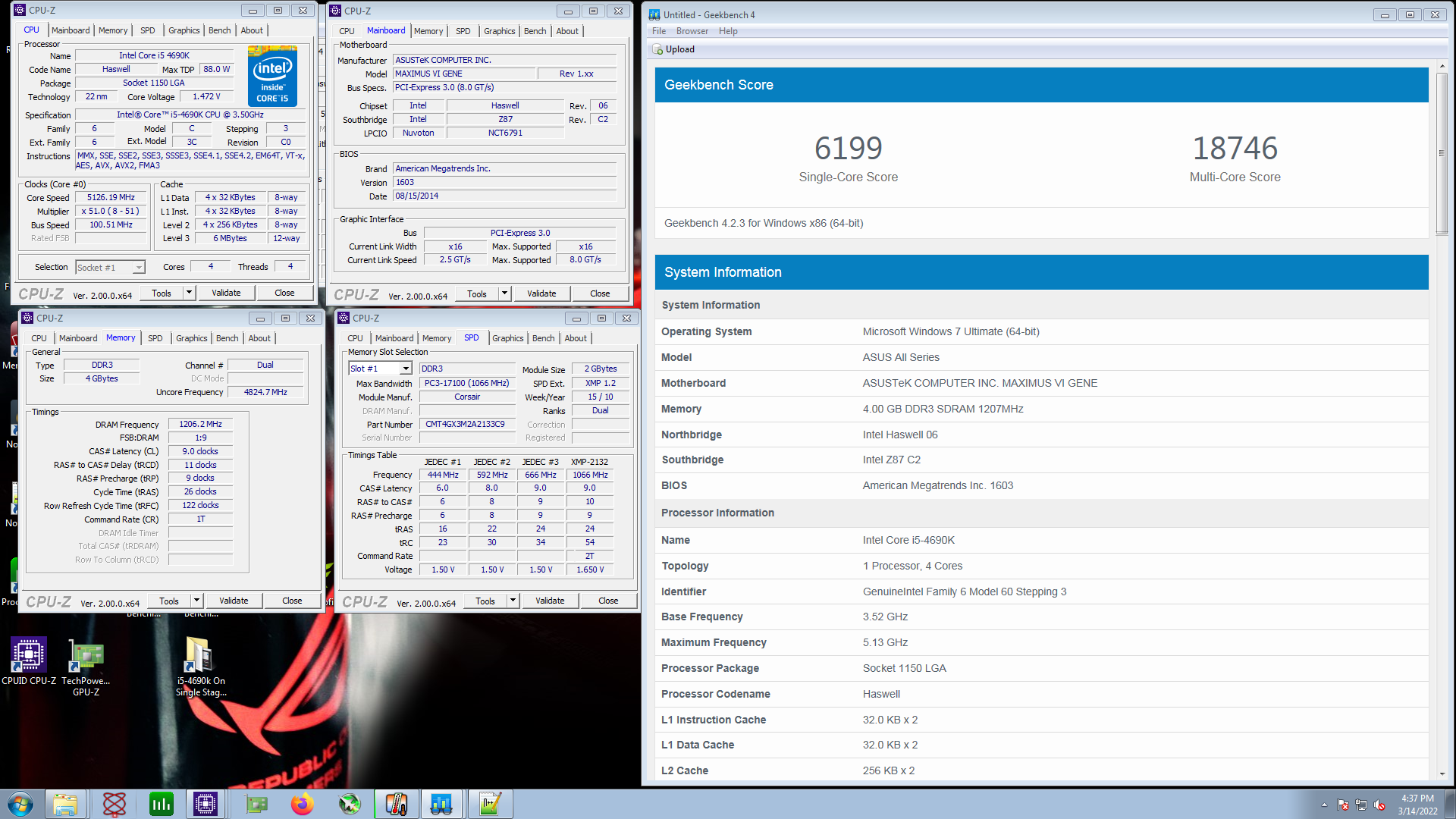Click the Geekbench scrollbar up arrow

pos(1442,67)
